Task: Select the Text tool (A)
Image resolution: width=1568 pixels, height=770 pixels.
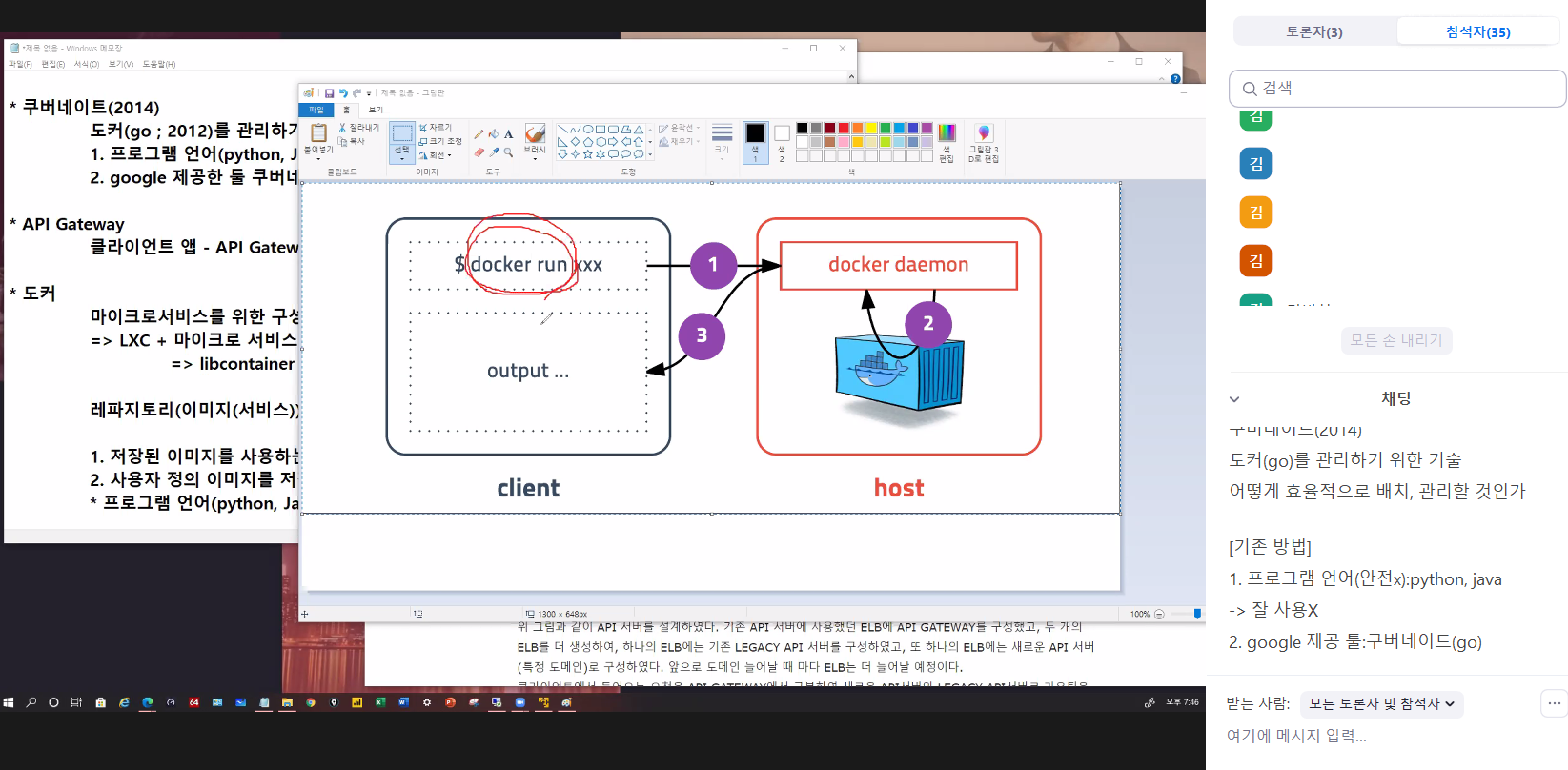Action: pos(509,134)
